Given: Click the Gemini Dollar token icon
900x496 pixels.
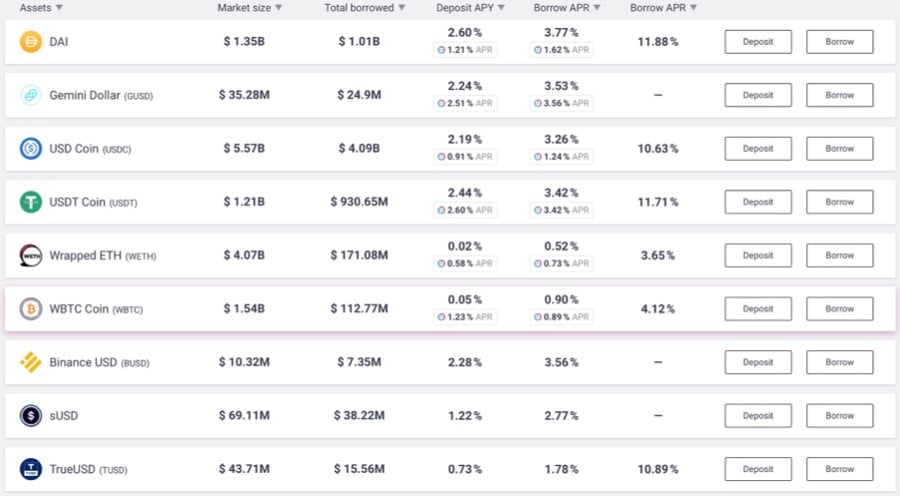Looking at the screenshot, I should [31, 95].
